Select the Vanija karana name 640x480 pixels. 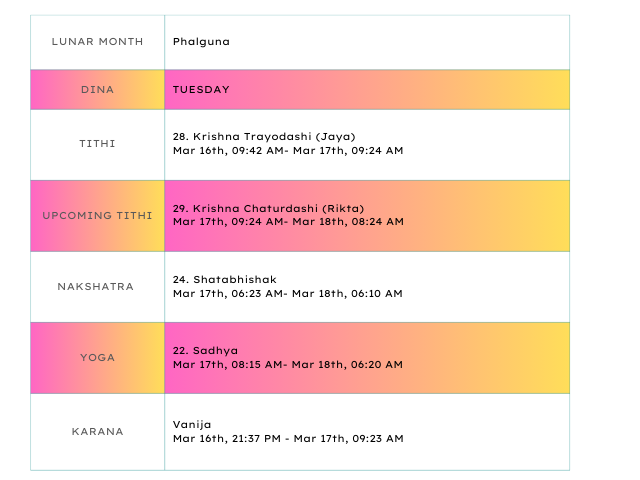coord(192,424)
